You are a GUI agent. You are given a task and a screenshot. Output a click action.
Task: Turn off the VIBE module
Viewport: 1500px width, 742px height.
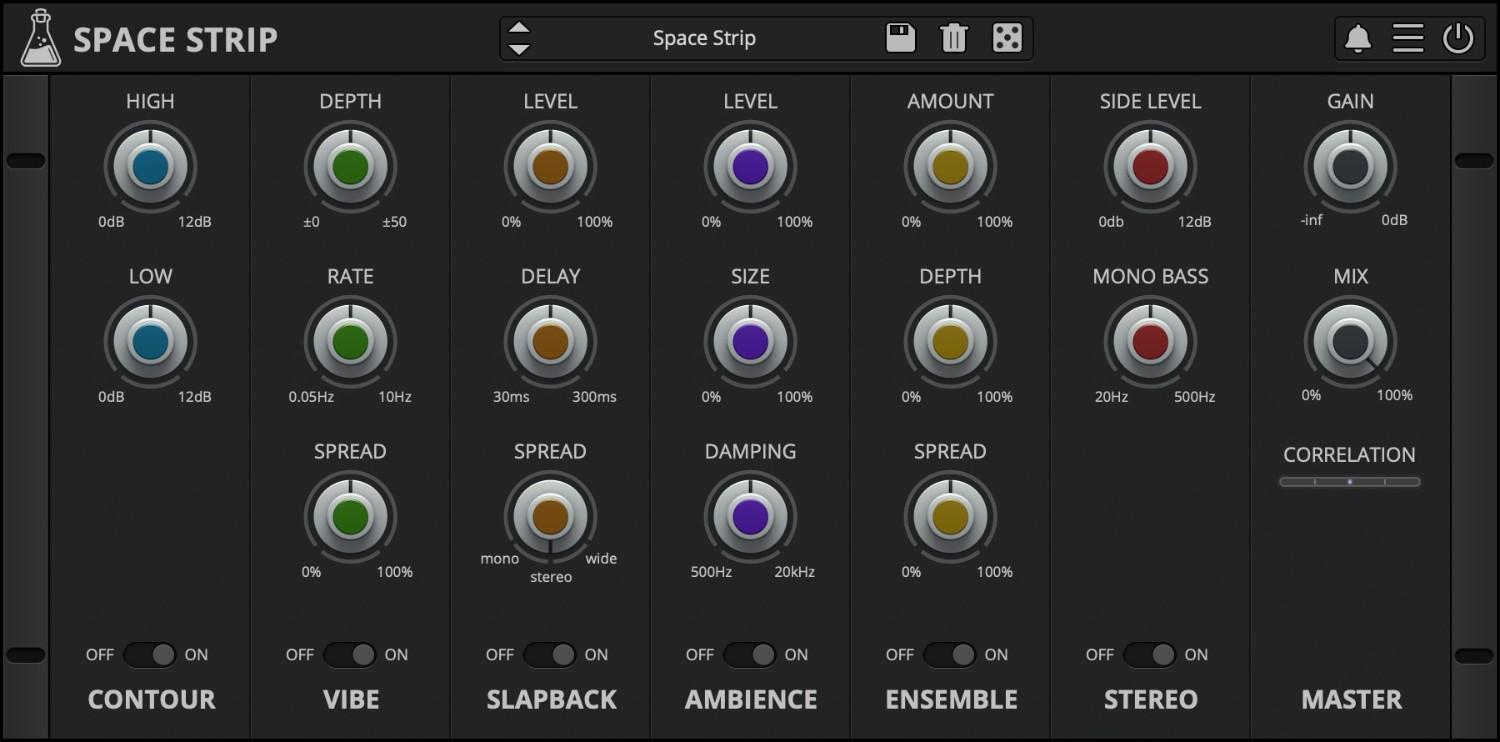pyautogui.click(x=350, y=654)
